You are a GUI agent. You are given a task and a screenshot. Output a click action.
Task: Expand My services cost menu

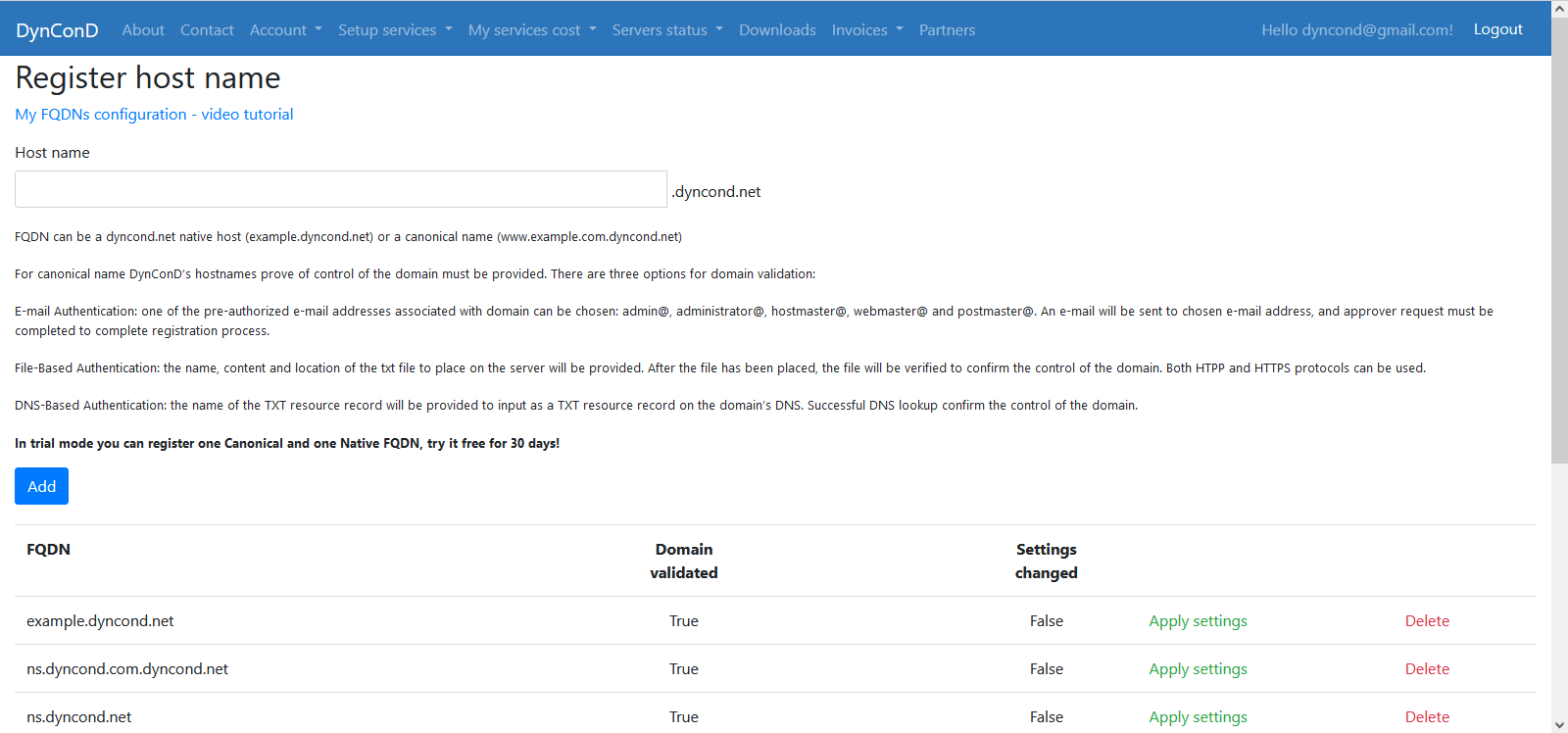[532, 30]
